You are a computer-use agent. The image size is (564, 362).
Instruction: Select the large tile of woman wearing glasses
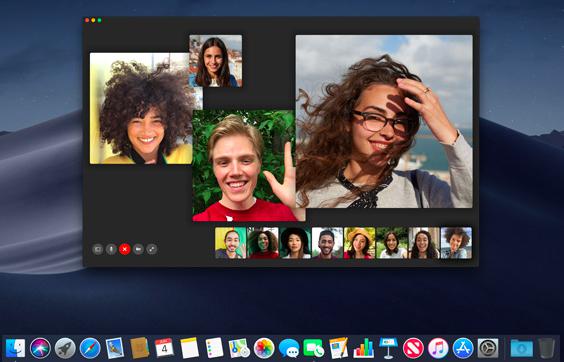(x=384, y=121)
